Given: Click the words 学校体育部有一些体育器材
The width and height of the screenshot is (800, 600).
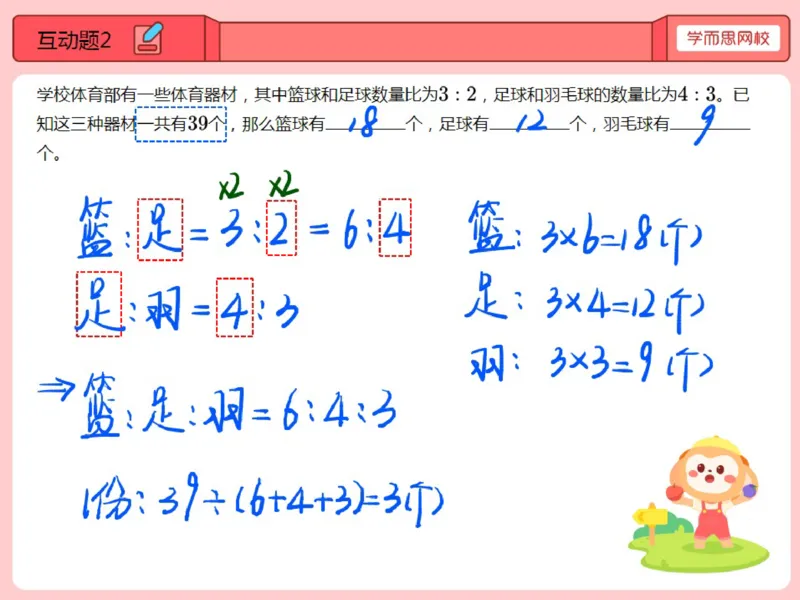Looking at the screenshot, I should pyautogui.click(x=137, y=95).
